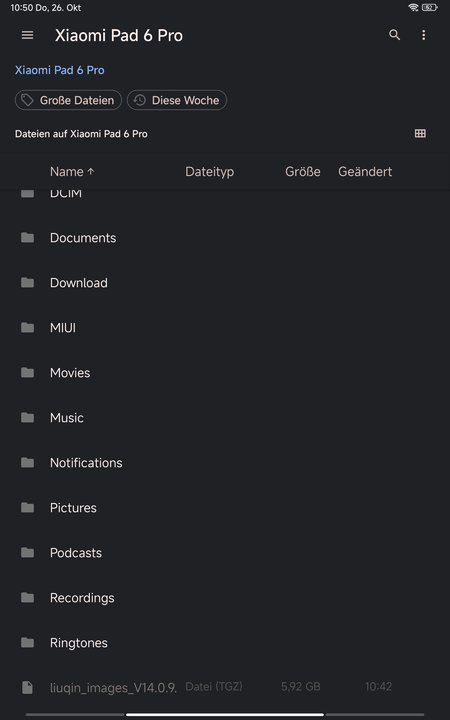
Task: Sort by Dateityp column
Action: pyautogui.click(x=209, y=172)
